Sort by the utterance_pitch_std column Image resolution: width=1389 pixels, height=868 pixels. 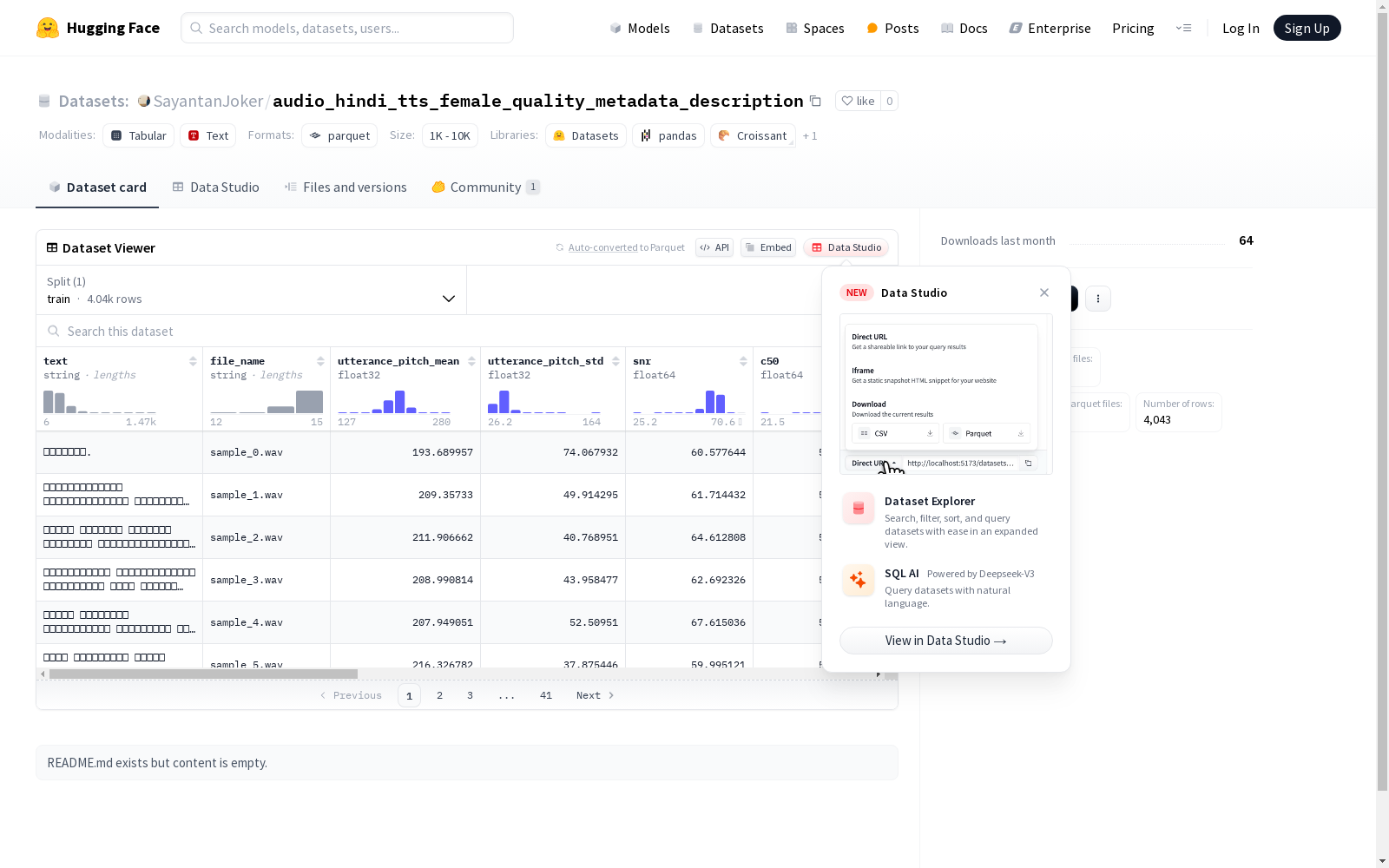pyautogui.click(x=616, y=361)
